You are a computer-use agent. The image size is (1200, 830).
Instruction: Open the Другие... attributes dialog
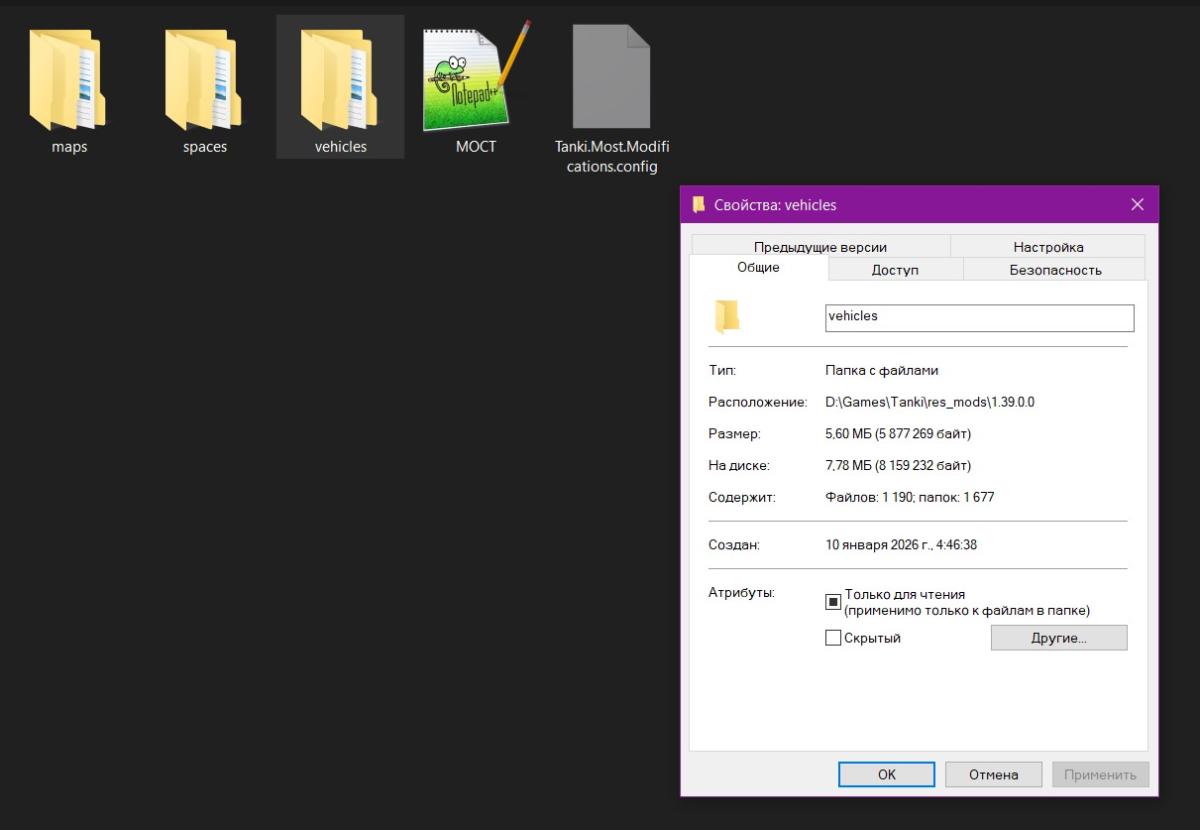1058,638
